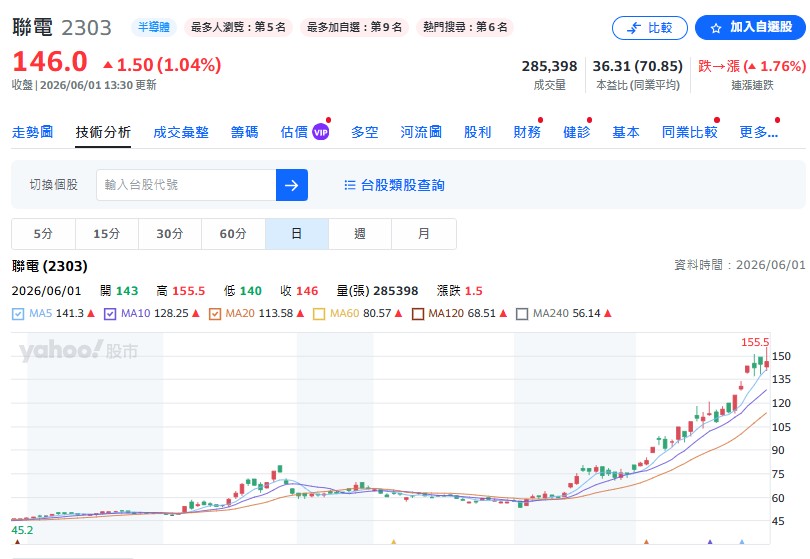Click the 36.31 (70.85) PE ratio value
810x559 pixels.
(637, 66)
